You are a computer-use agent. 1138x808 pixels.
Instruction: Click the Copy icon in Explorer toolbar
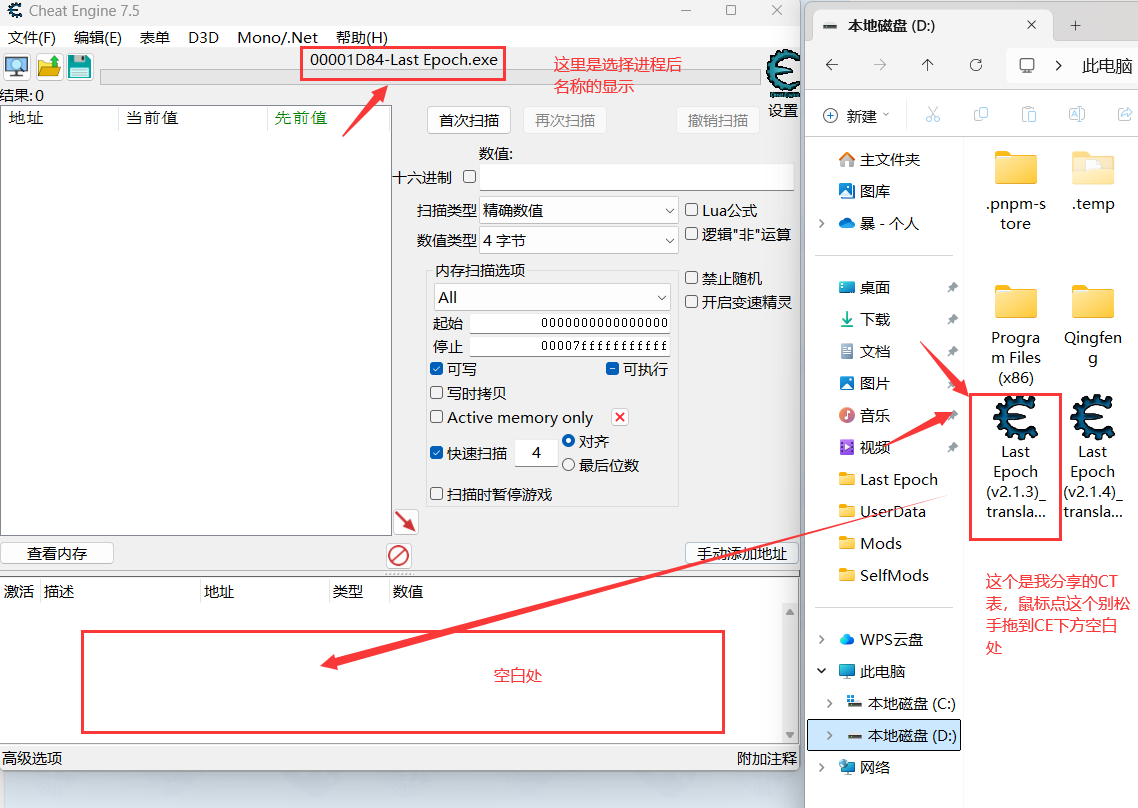click(x=981, y=115)
